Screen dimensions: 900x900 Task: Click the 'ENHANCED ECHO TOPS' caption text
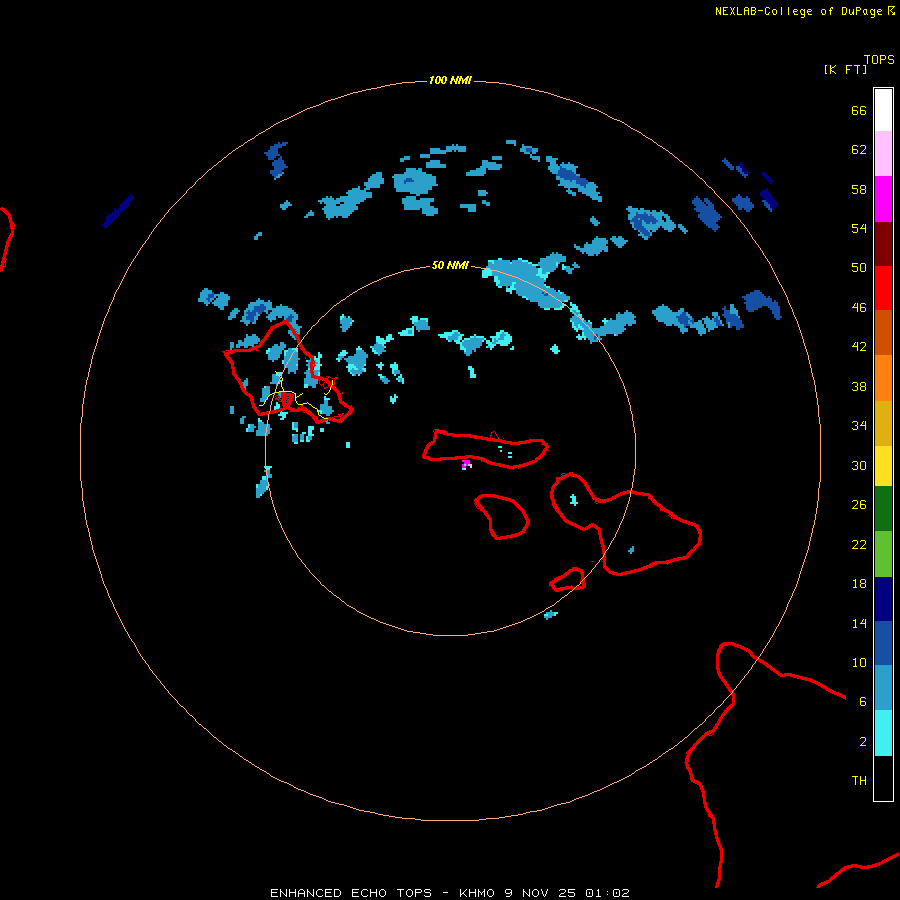pos(351,893)
